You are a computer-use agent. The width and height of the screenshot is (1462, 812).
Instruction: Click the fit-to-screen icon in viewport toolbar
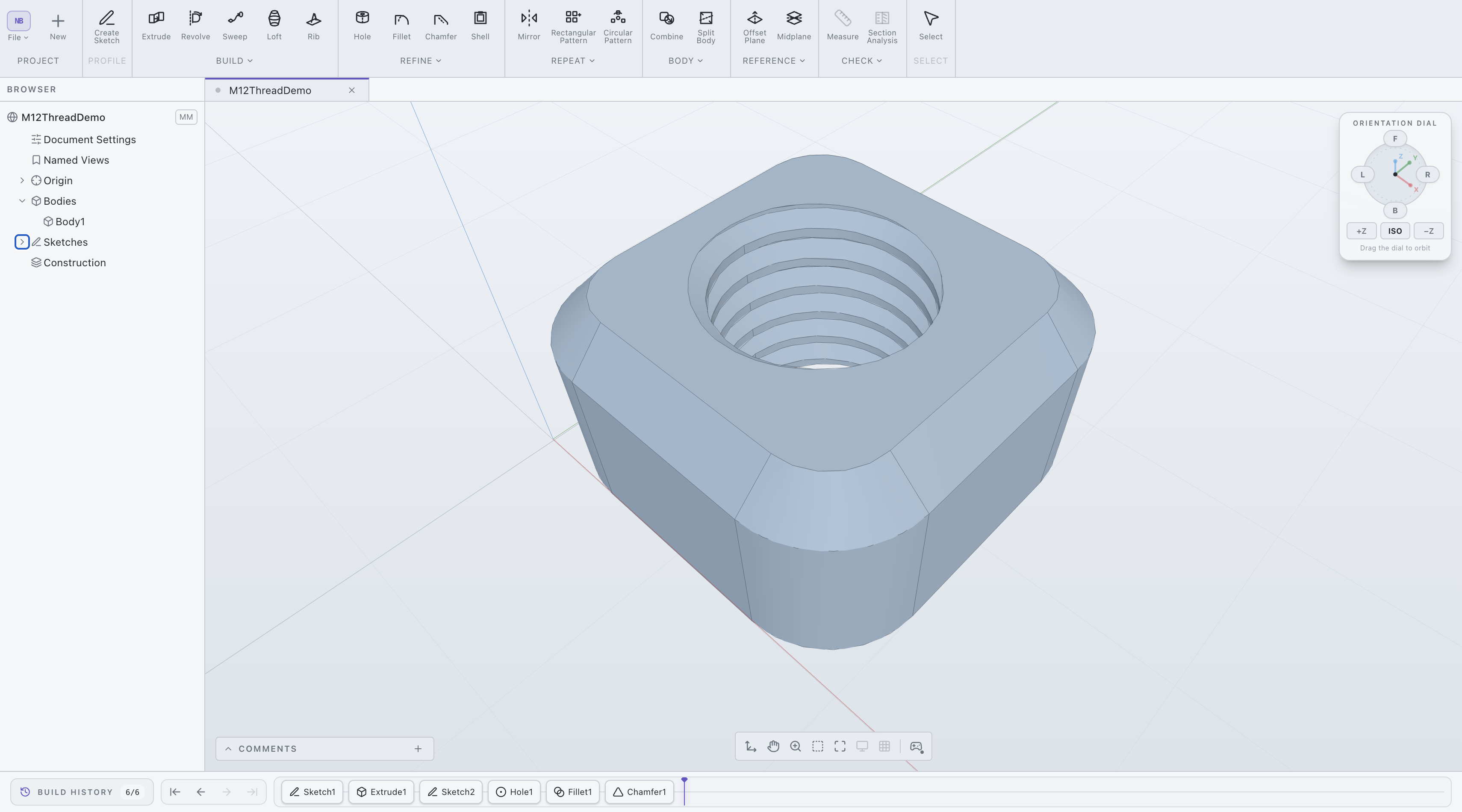coord(840,746)
